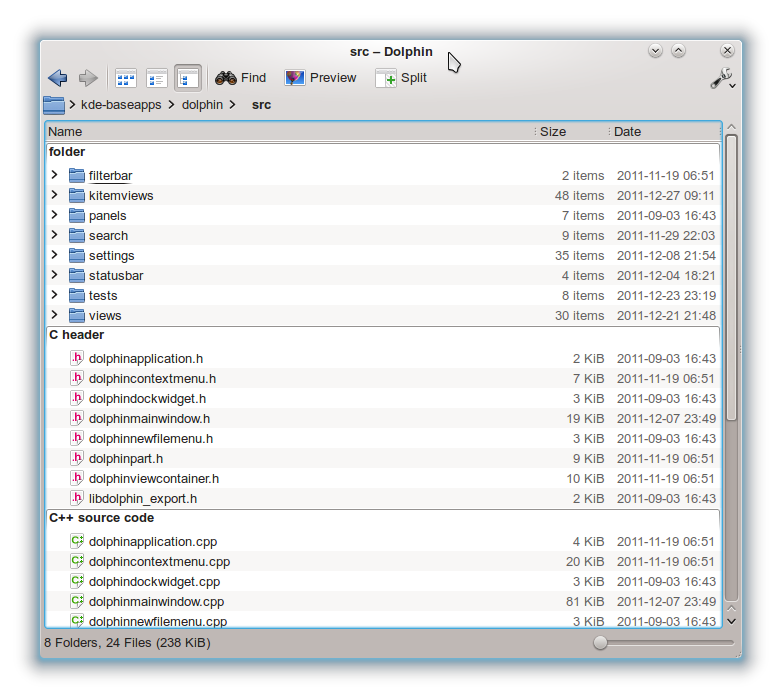Open arrow menu after kde-baseapps
The image size is (782, 698).
click(172, 105)
